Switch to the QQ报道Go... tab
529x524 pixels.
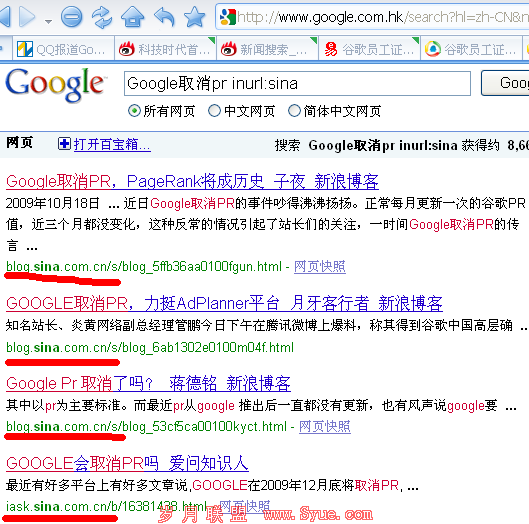coord(63,50)
